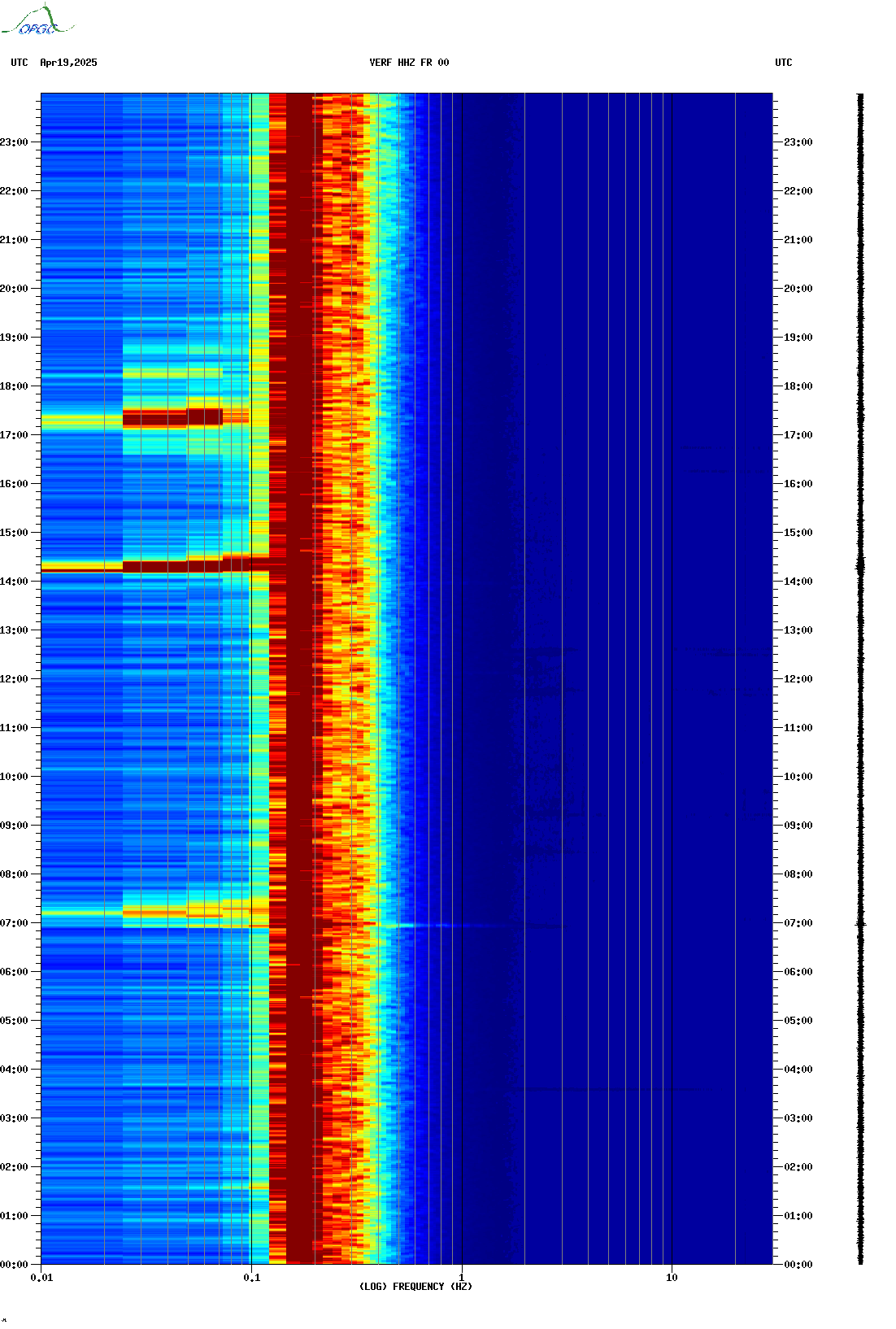Click the 03:00 label on left time axis
896x1329 pixels.
click(x=14, y=1118)
